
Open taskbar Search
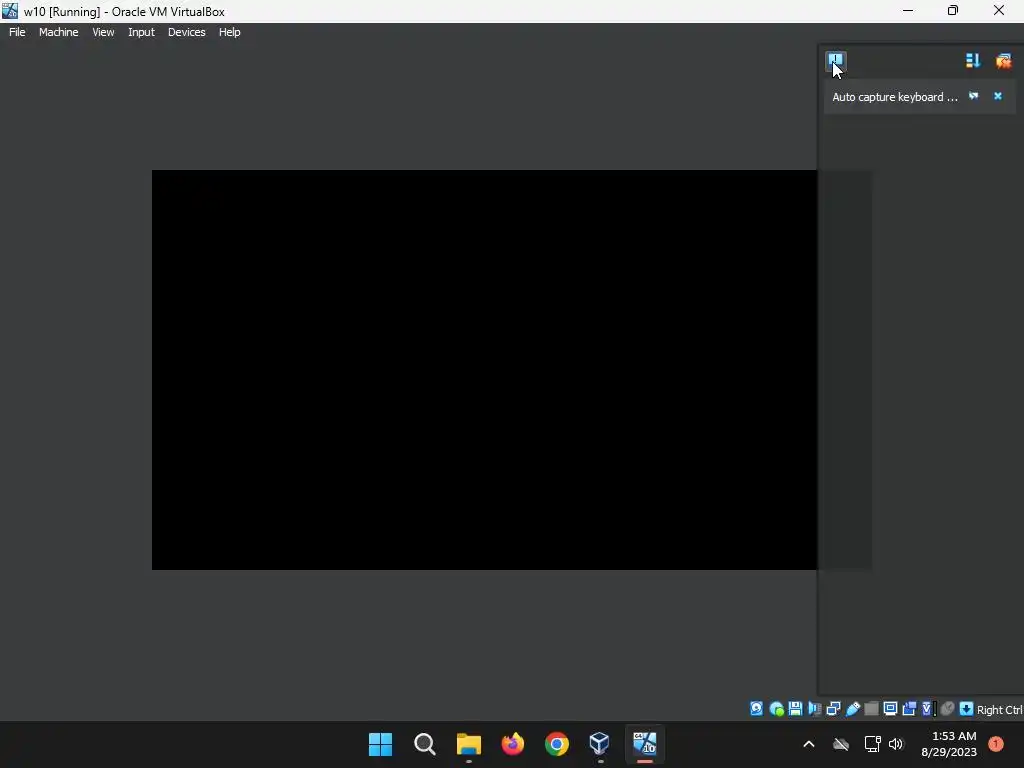coord(424,744)
